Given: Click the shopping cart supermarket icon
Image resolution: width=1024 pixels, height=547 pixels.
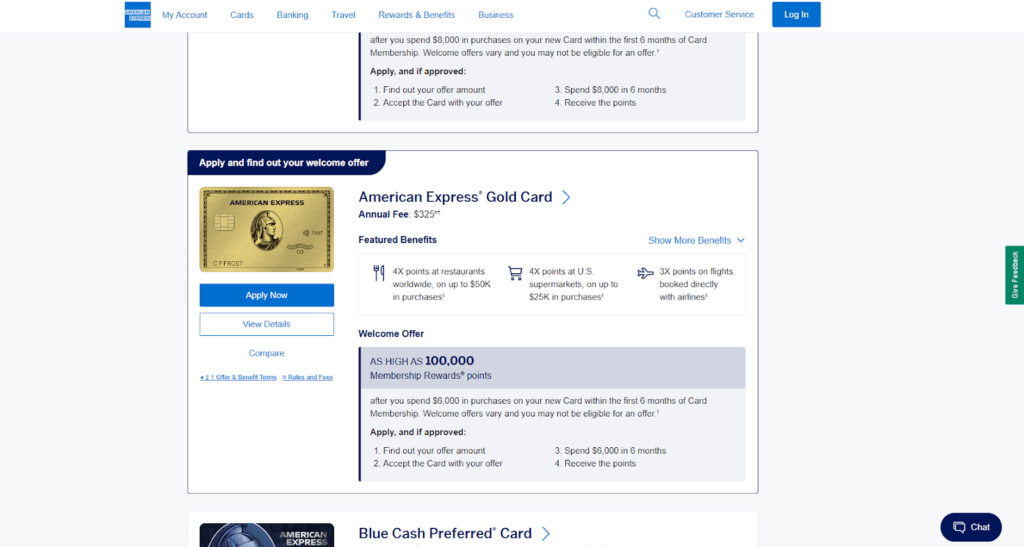Looking at the screenshot, I should (x=515, y=272).
